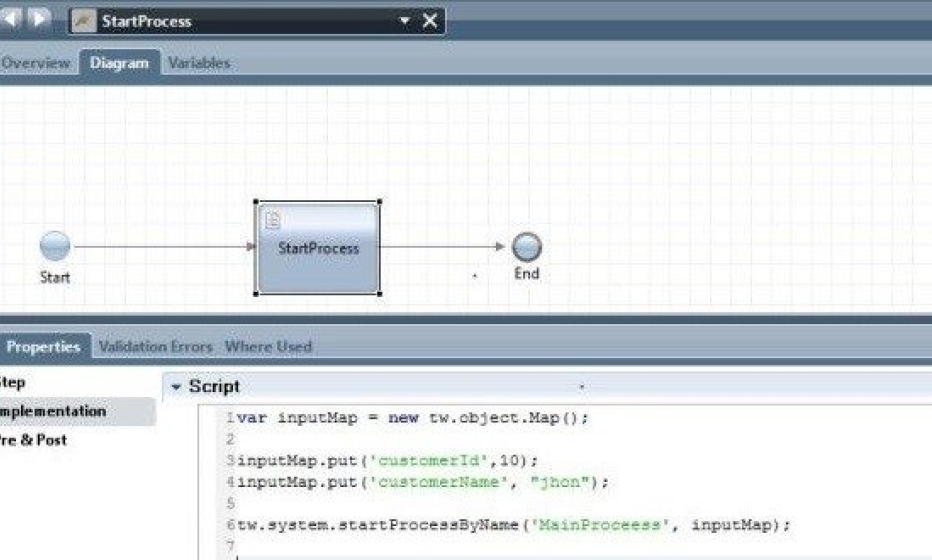Click the service icon beside StartProcess title
This screenshot has width=932, height=560.
(x=85, y=21)
